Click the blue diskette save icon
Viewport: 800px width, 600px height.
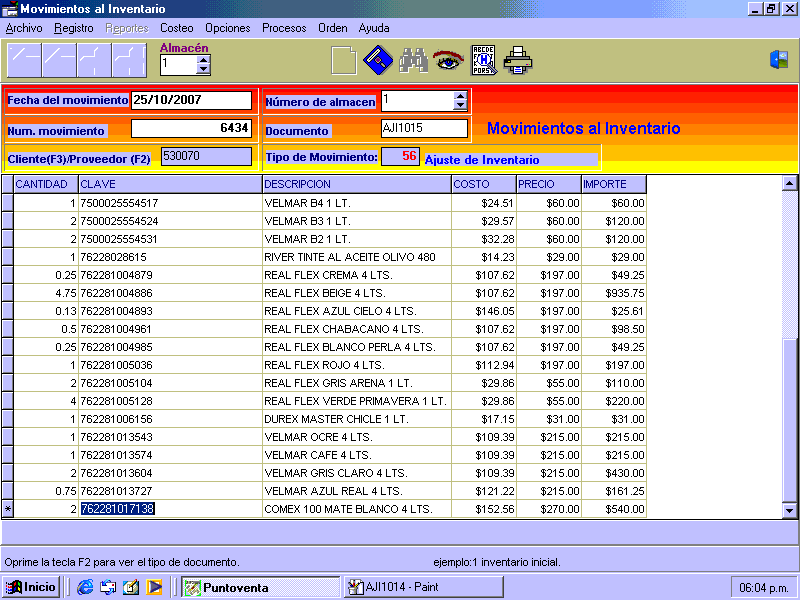pos(377,61)
